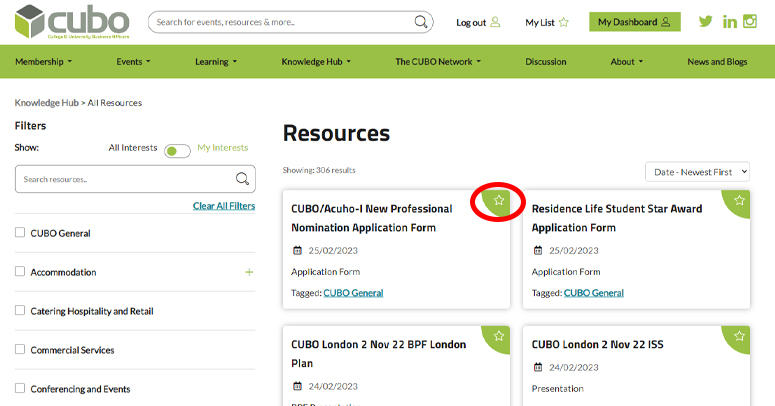
Task: Open the Knowledge Hub dropdown menu
Action: 316,62
